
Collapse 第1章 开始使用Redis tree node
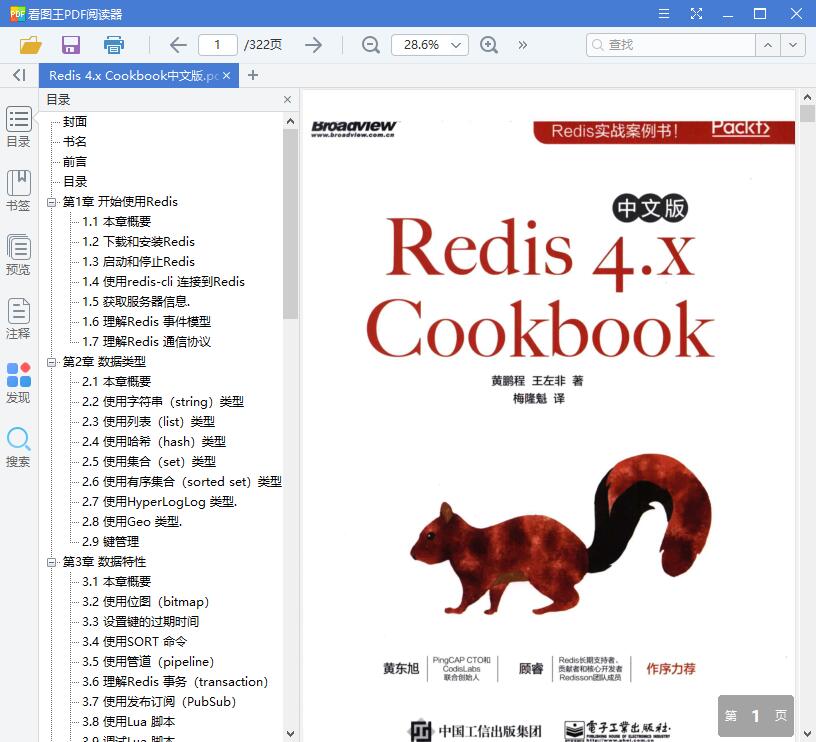pyautogui.click(x=52, y=202)
